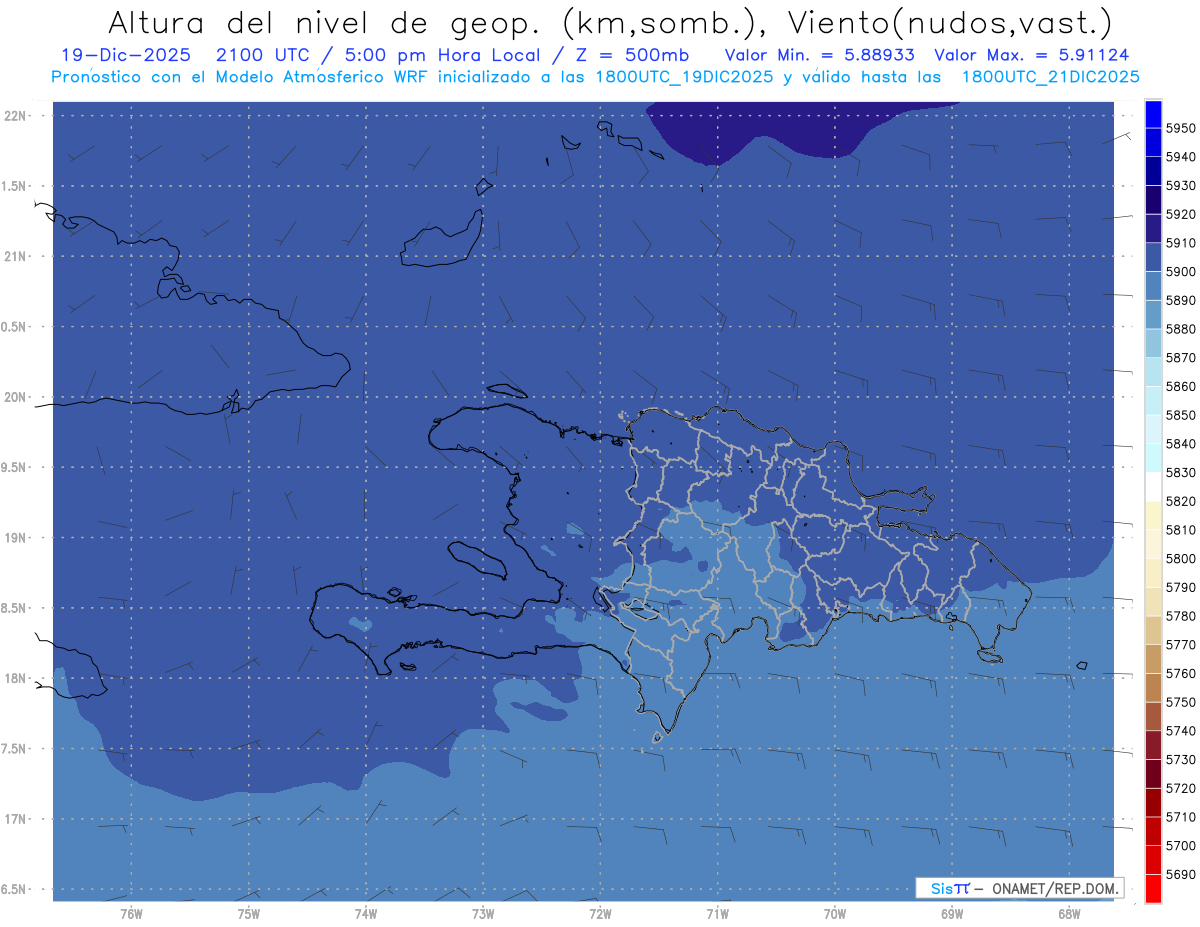Viewport: 1200px width, 927px height.
Task: Click the '20N' latitude label
Action: click(15, 397)
